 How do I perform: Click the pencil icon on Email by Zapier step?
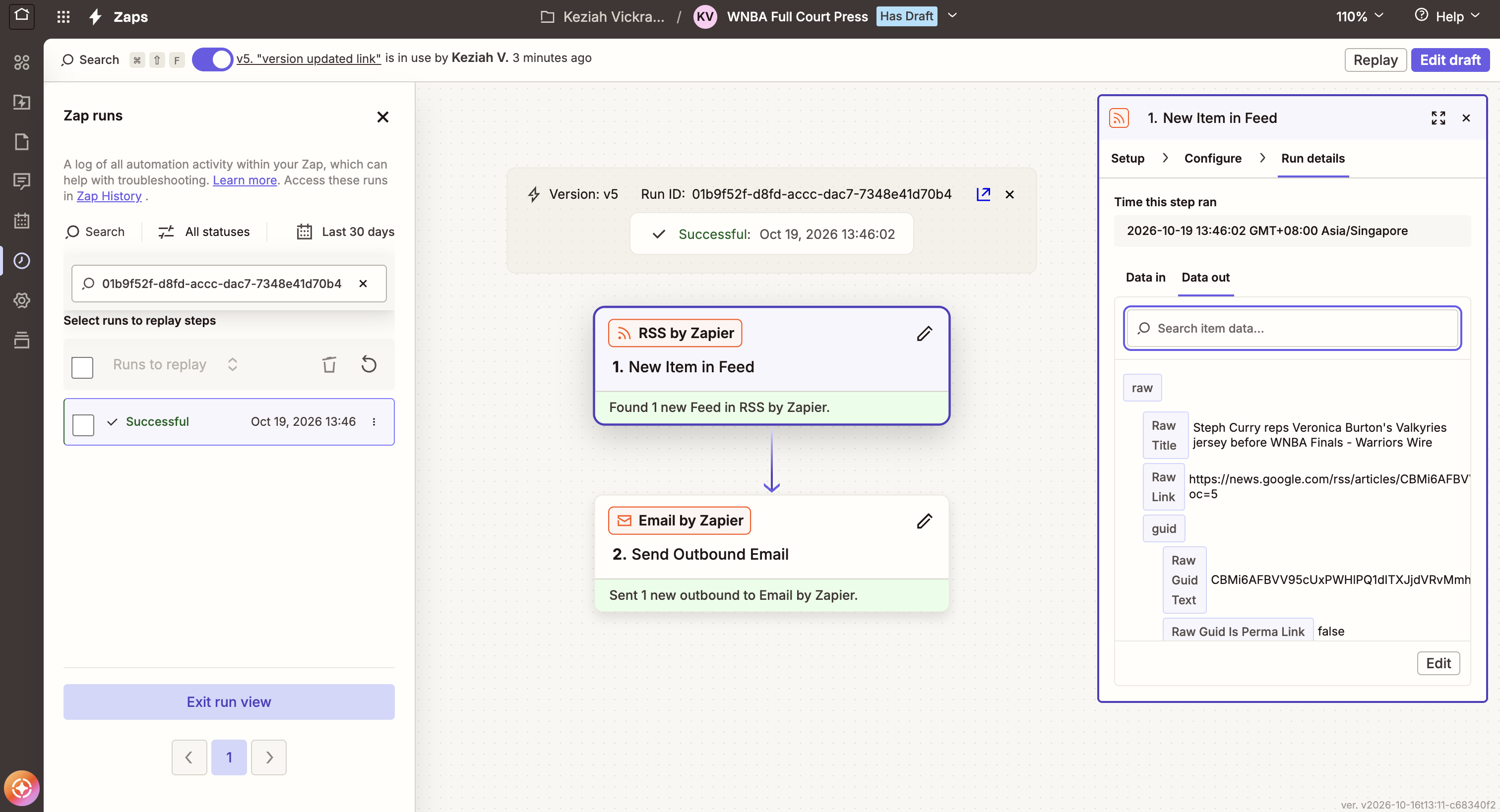924,521
